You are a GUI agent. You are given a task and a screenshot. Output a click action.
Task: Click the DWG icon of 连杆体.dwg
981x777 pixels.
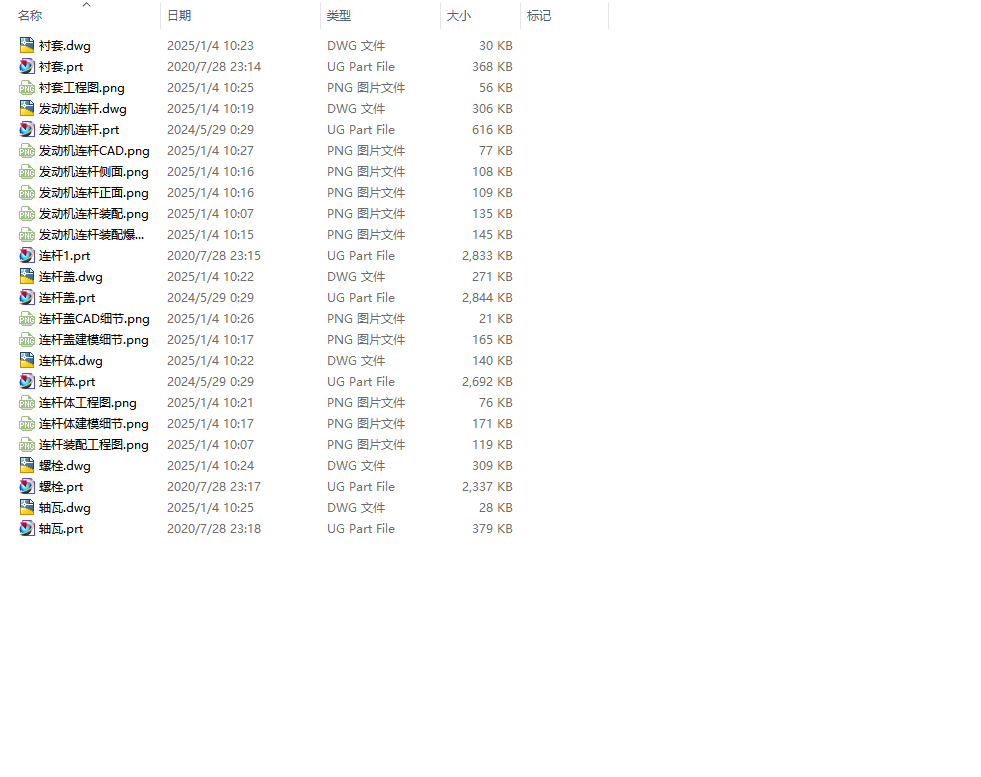click(26, 360)
